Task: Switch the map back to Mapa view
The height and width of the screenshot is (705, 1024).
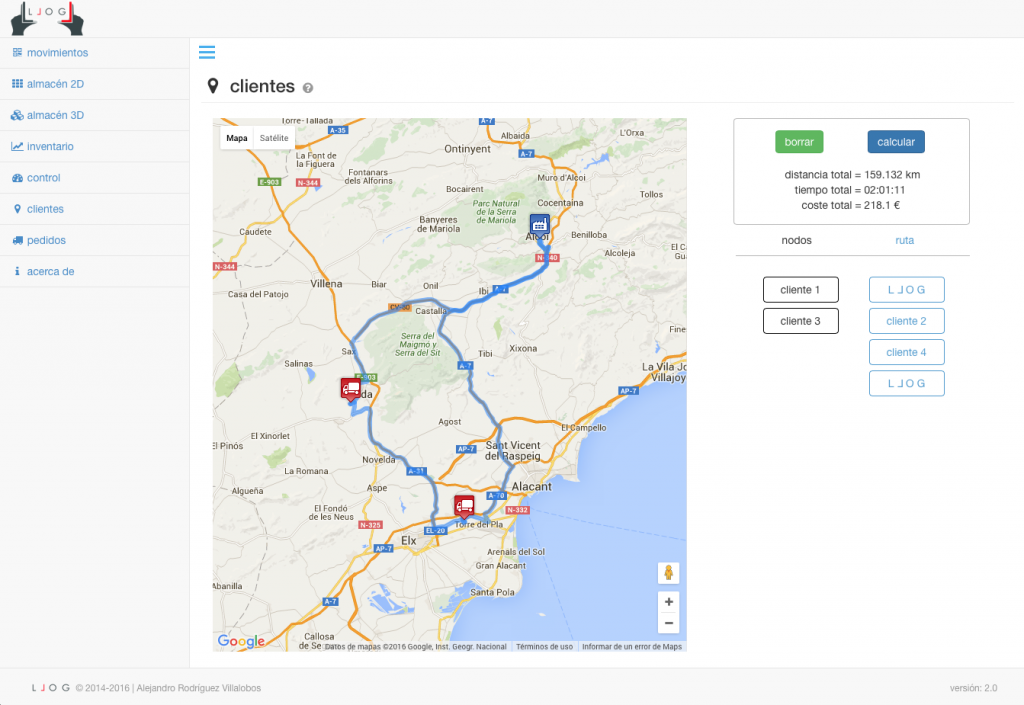Action: point(235,137)
